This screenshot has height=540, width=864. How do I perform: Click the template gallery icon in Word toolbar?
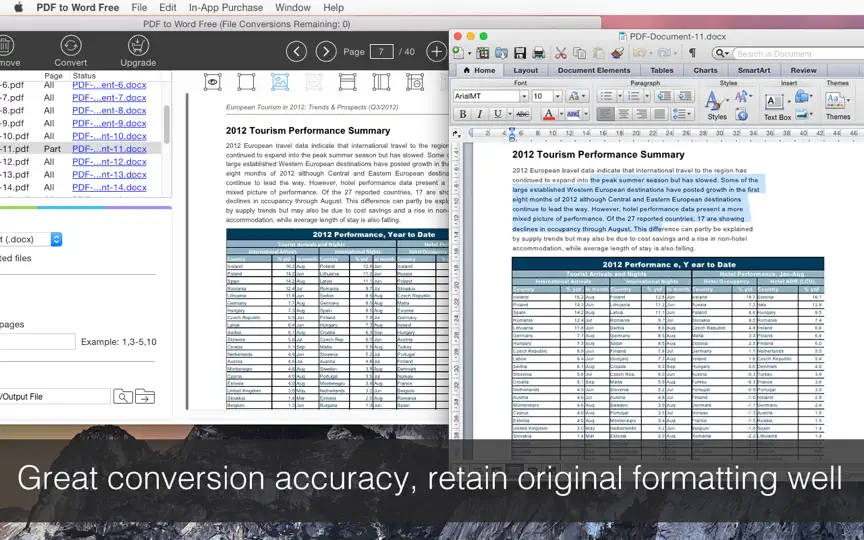483,53
